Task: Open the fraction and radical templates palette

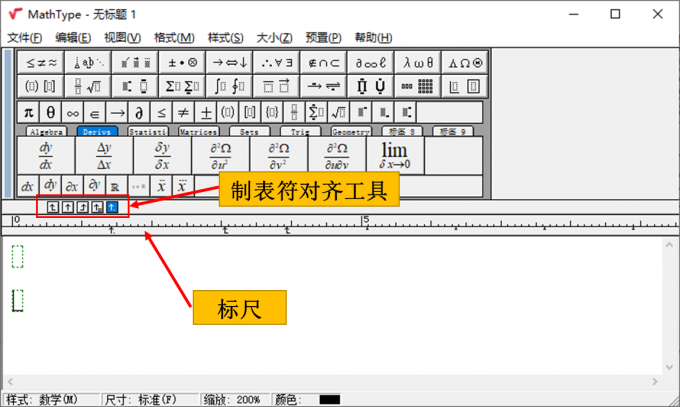Action: pos(88,86)
